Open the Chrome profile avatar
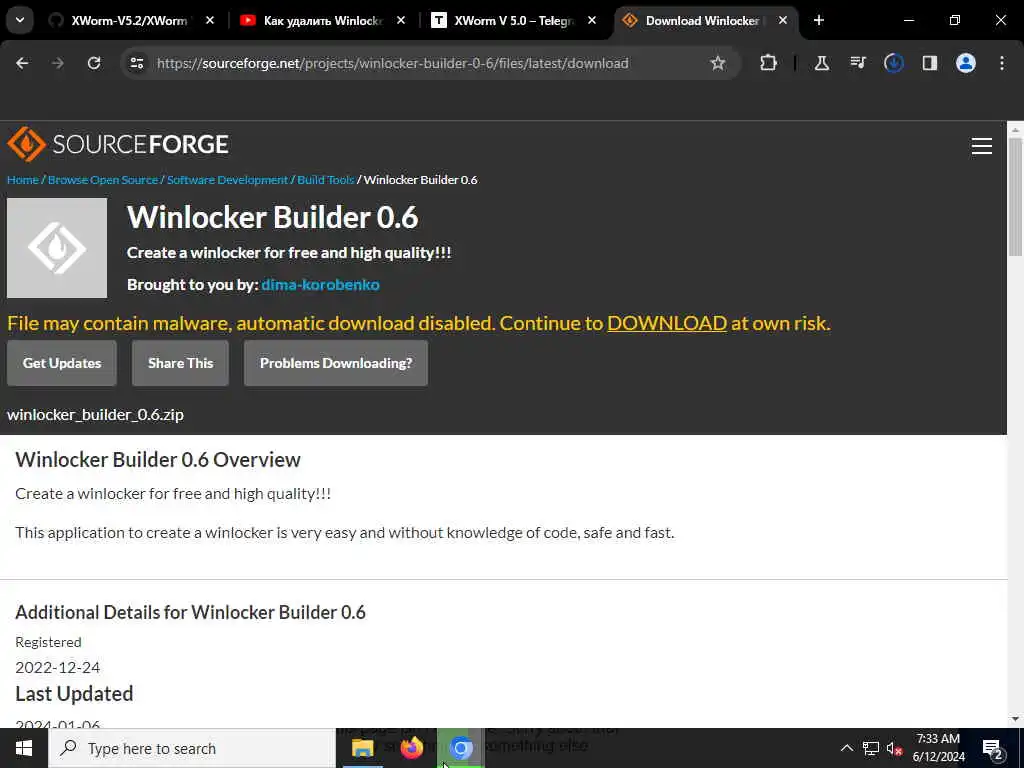This screenshot has height=768, width=1024. (x=965, y=63)
